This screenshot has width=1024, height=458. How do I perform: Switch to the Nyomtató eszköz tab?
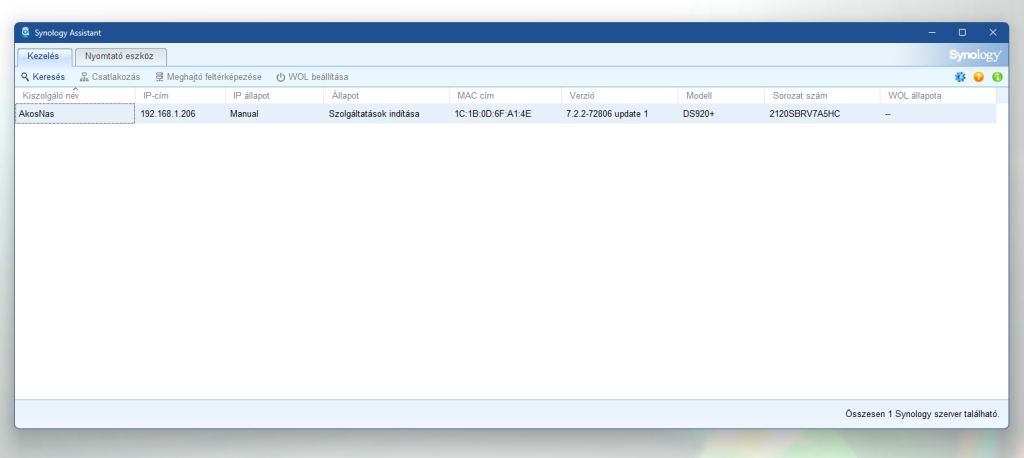point(119,57)
